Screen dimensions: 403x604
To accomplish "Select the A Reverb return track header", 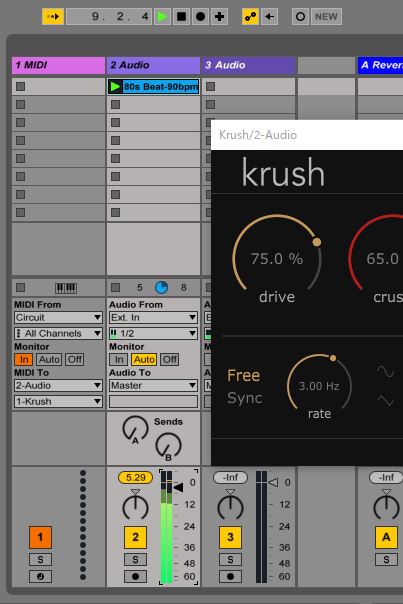I will 381,65.
